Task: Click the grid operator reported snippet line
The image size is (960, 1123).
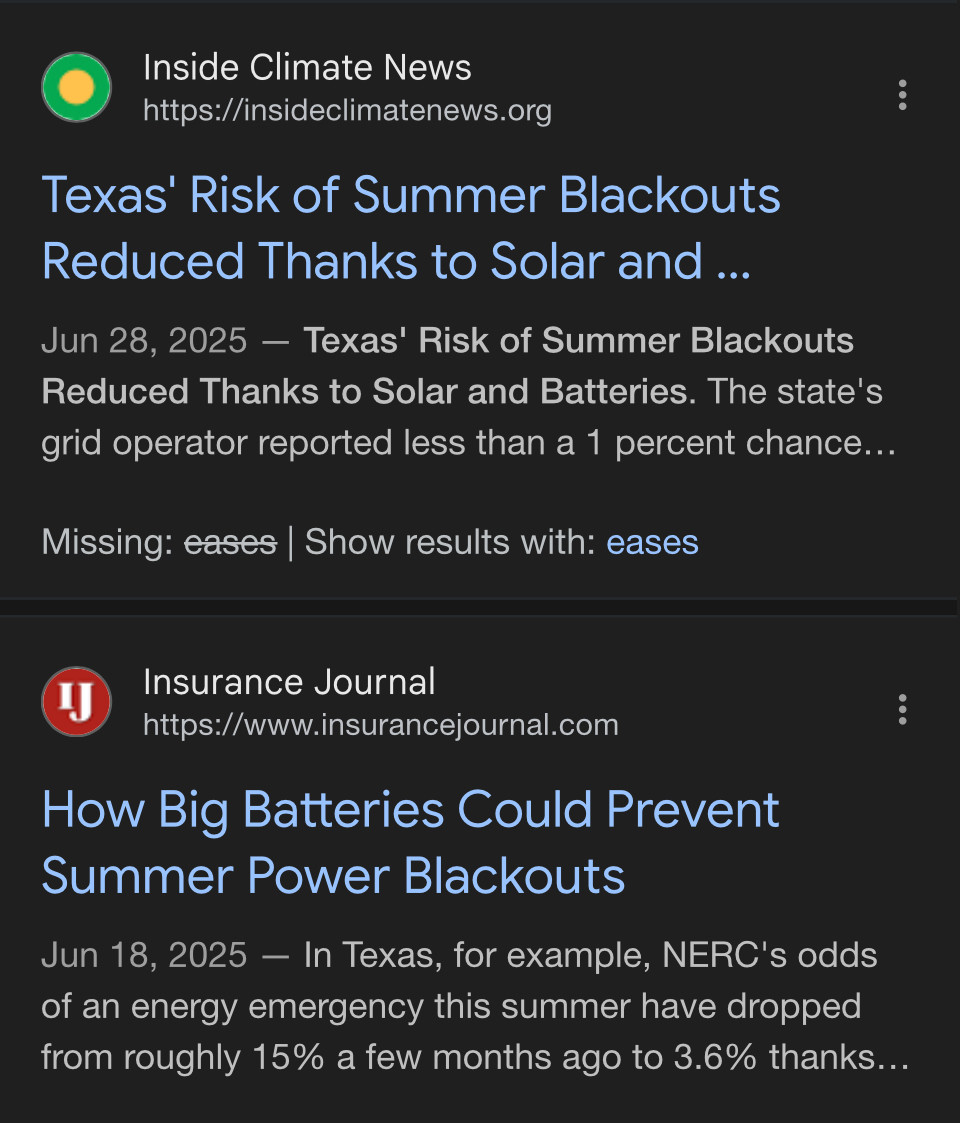Action: pos(469,443)
